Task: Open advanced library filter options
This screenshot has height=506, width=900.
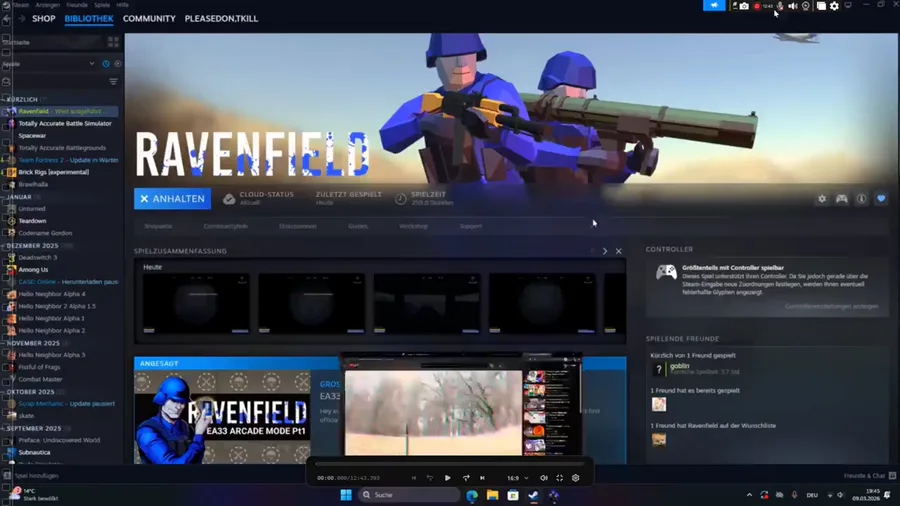Action: pos(113,81)
